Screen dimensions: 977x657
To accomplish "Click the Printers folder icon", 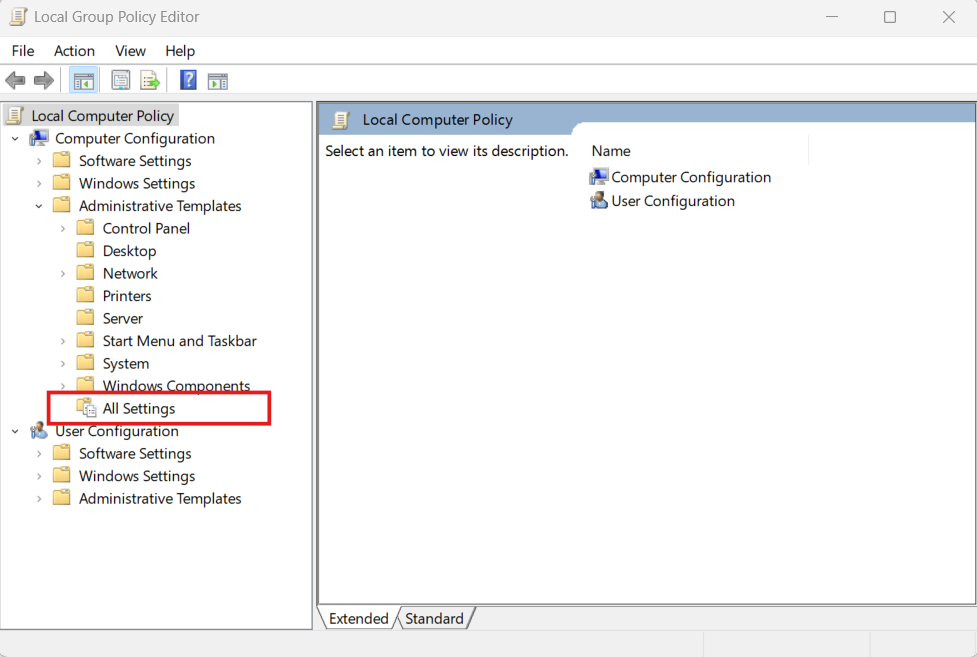I will click(85, 295).
